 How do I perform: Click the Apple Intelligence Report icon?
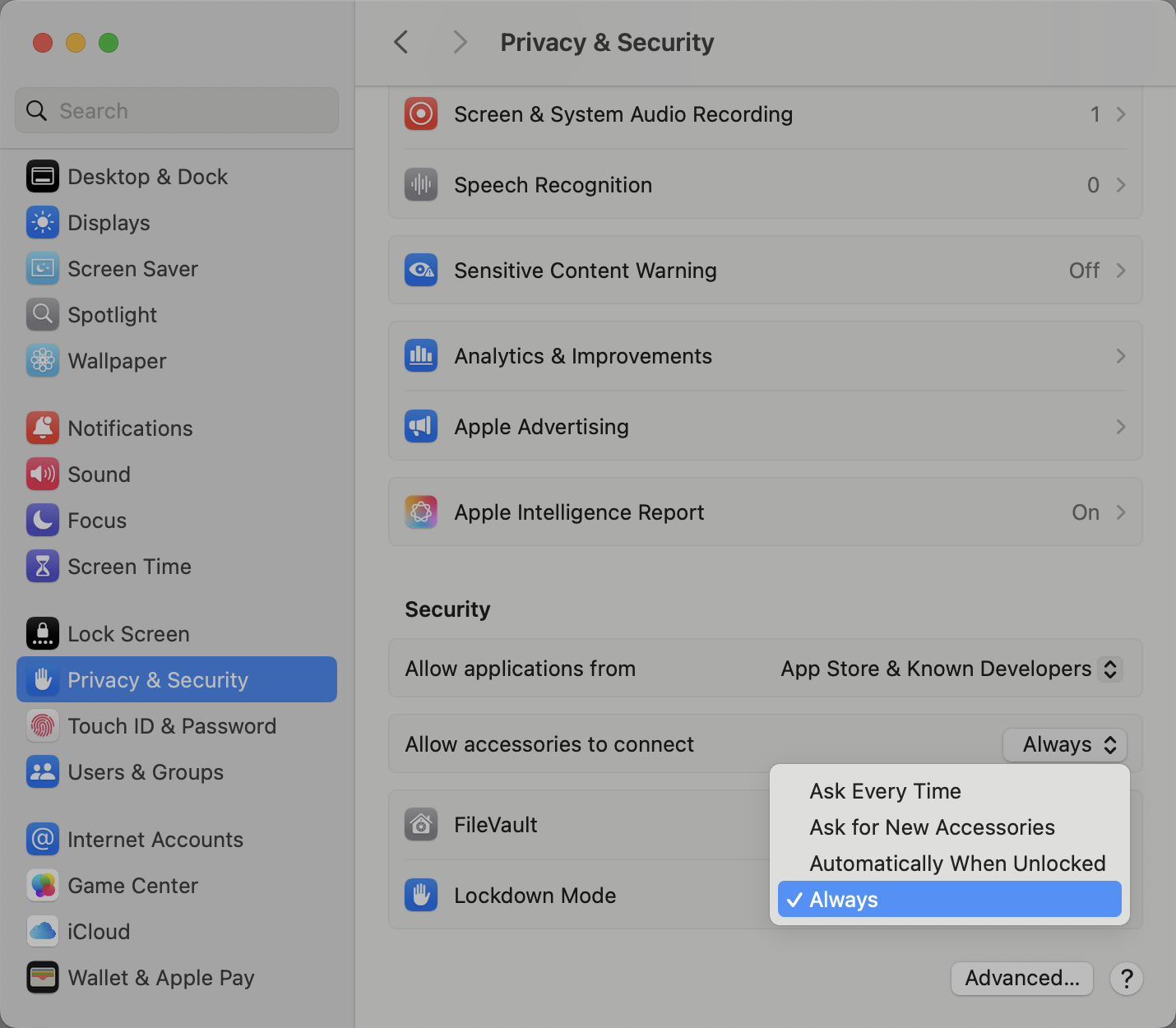[421, 512]
